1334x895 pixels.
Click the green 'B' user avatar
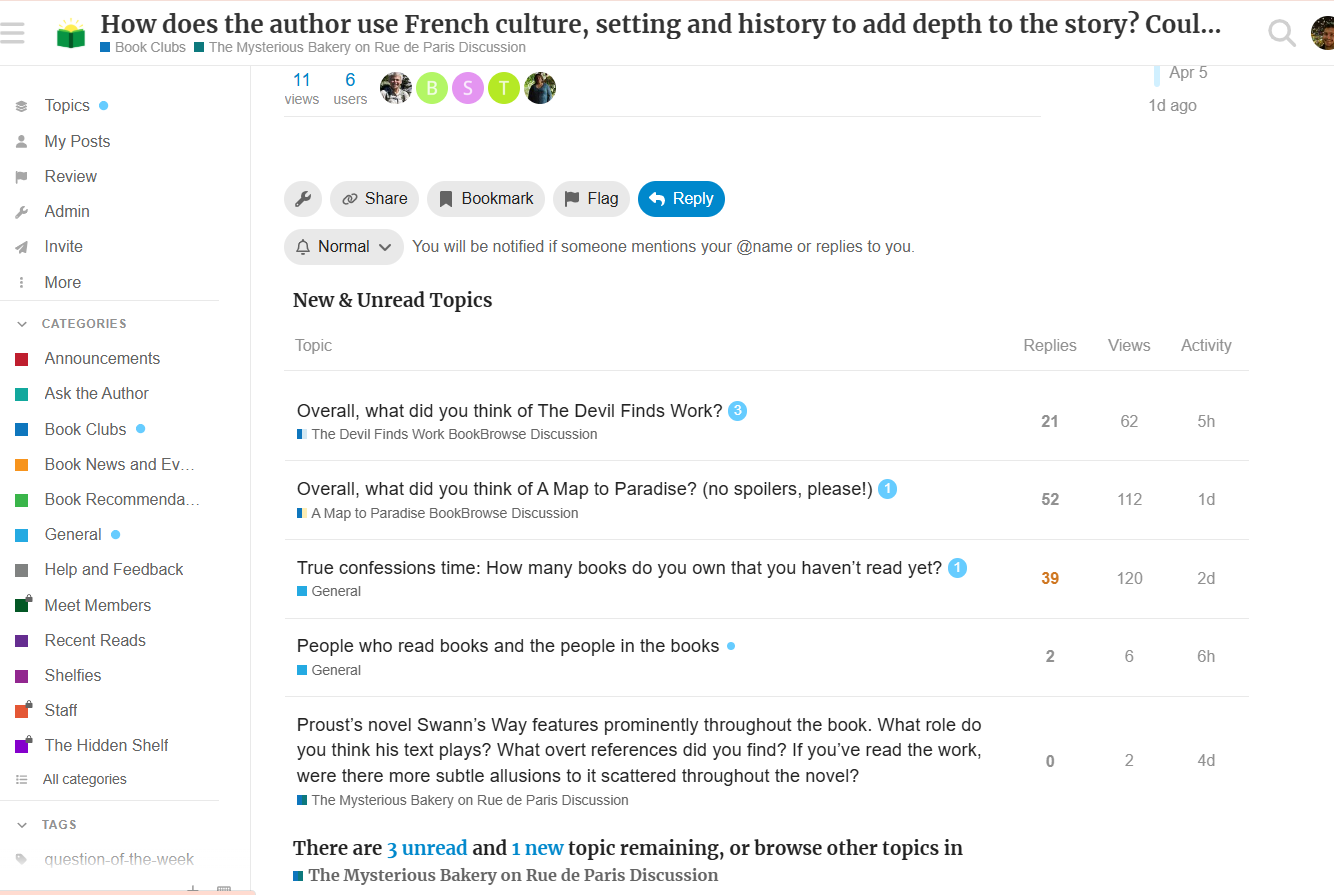[x=432, y=88]
